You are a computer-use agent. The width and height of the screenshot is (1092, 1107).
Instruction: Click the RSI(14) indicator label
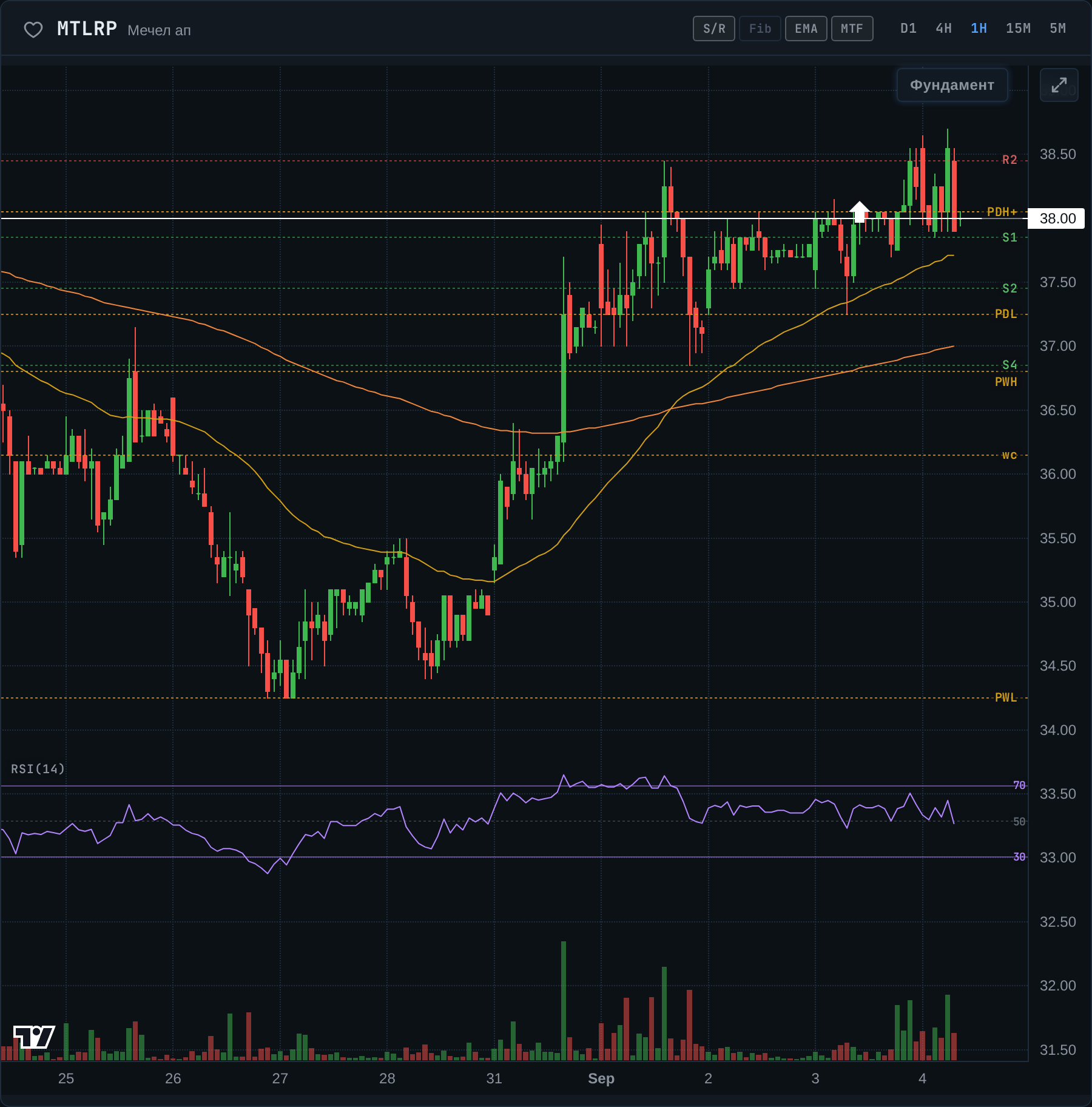tap(38, 769)
